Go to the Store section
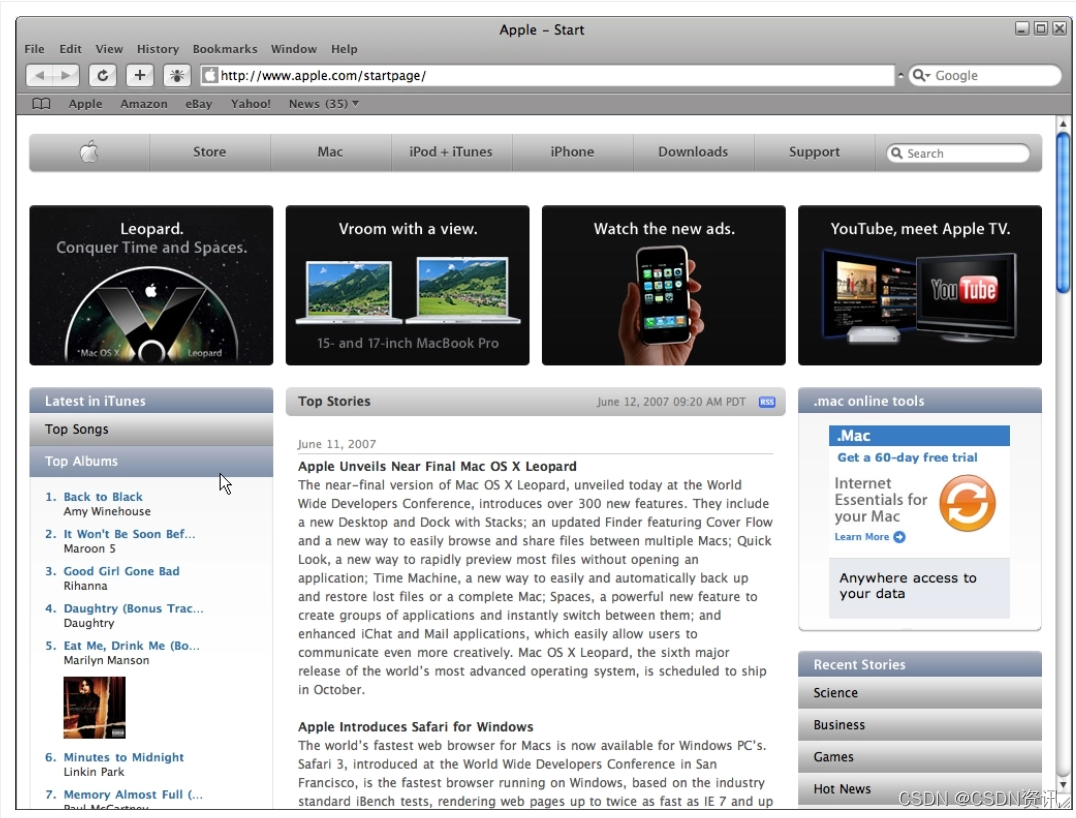 209,152
